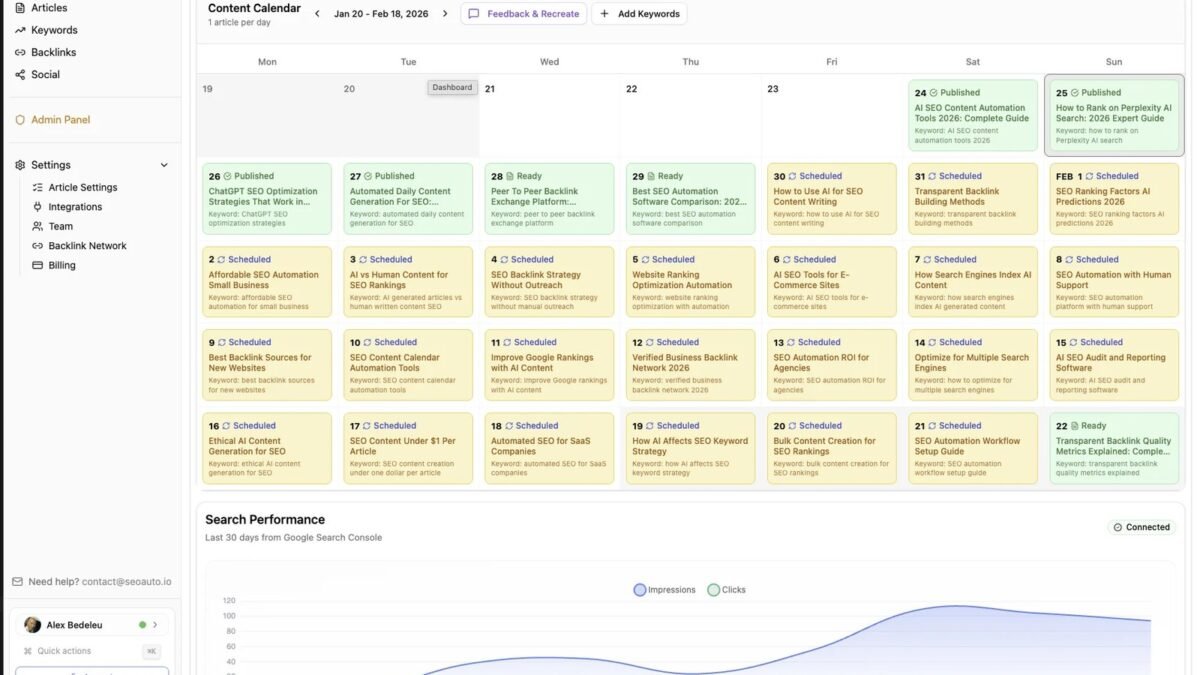1200x675 pixels.
Task: Click the Social share icon
Action: [x=20, y=74]
